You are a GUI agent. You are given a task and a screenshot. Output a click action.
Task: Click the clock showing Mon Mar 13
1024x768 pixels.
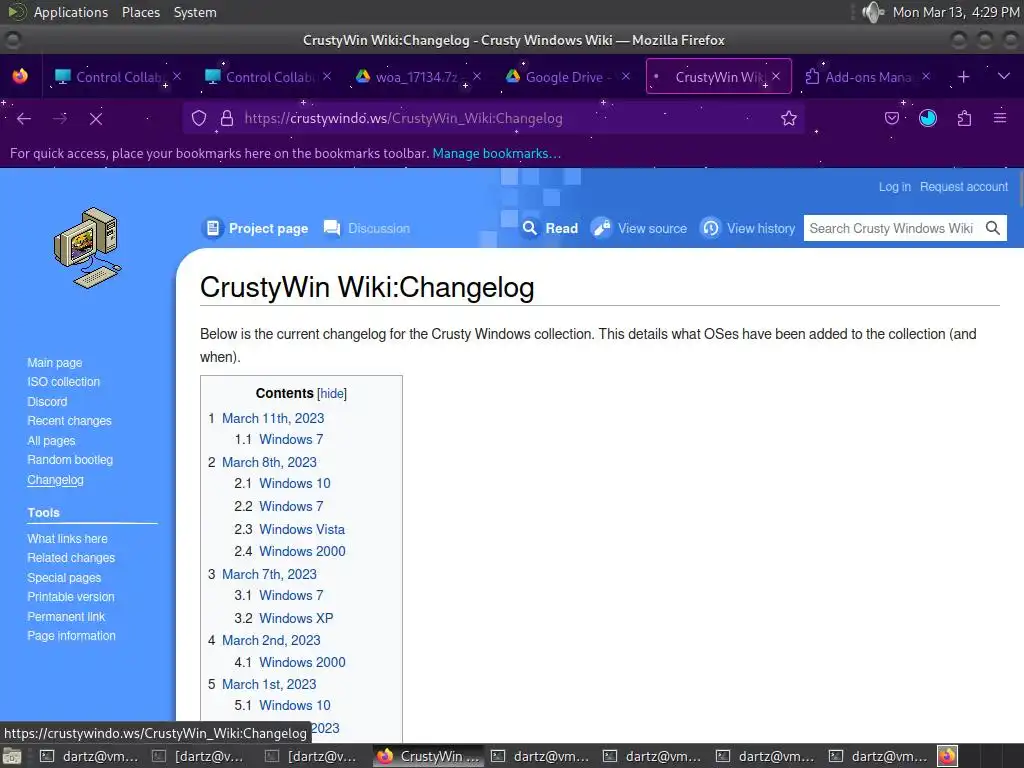[x=955, y=12]
